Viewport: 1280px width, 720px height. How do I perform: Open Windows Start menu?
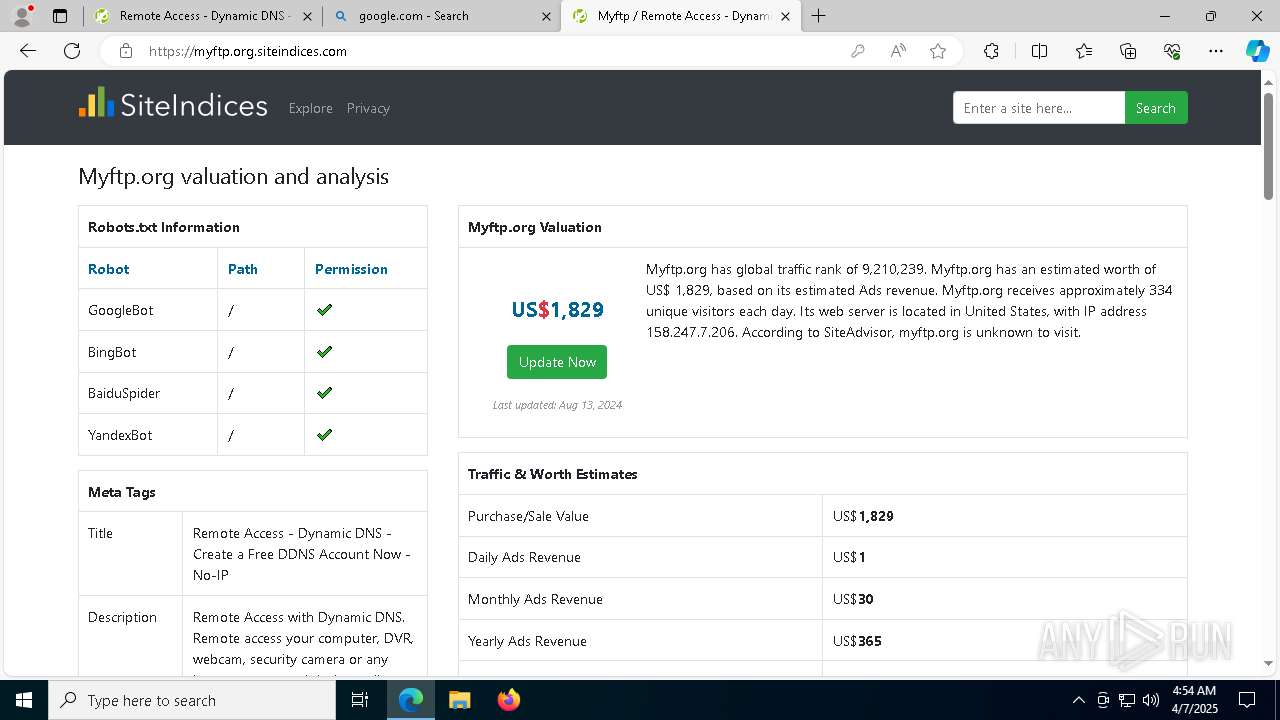point(24,700)
